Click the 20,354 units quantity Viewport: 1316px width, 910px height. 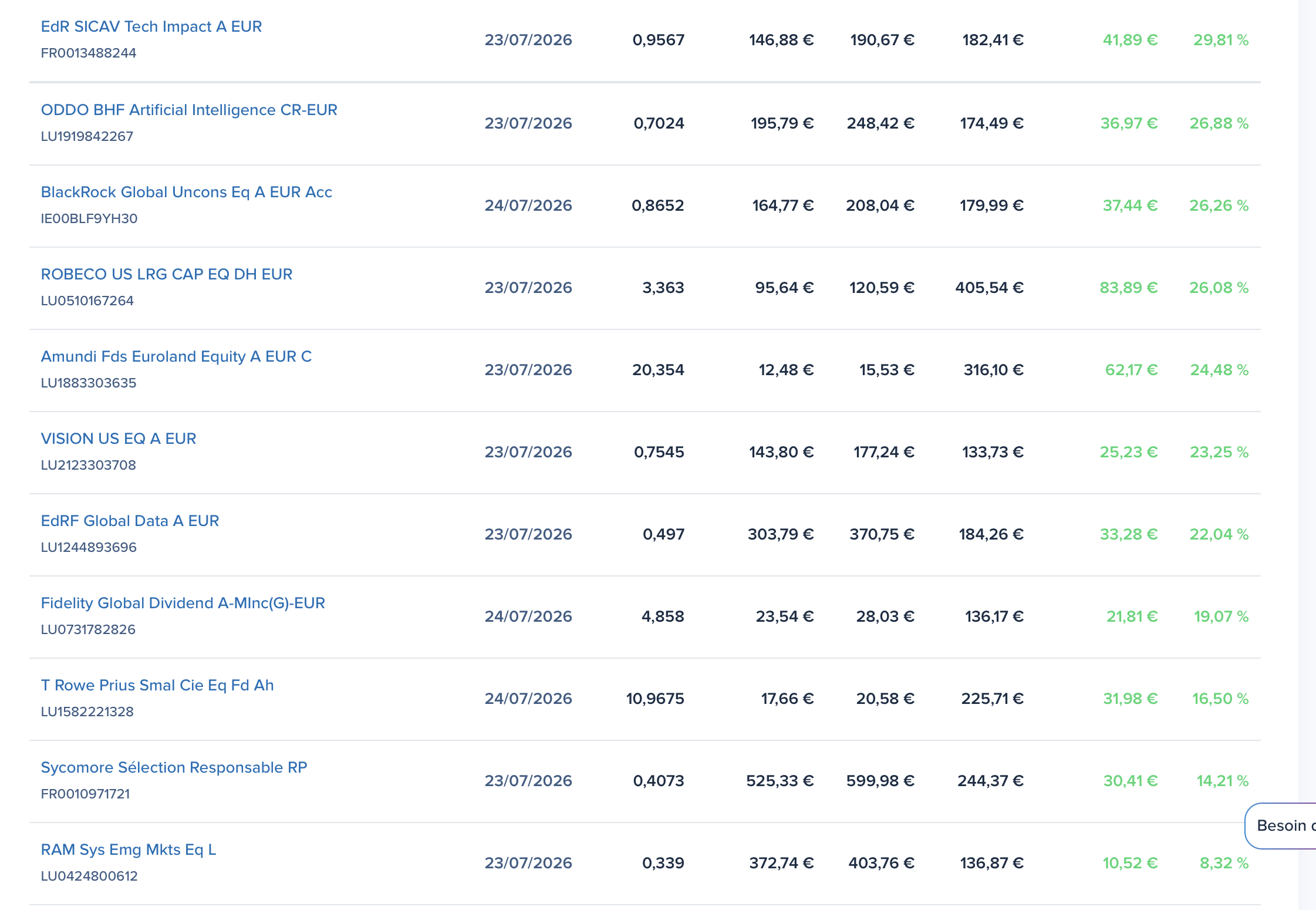(659, 370)
